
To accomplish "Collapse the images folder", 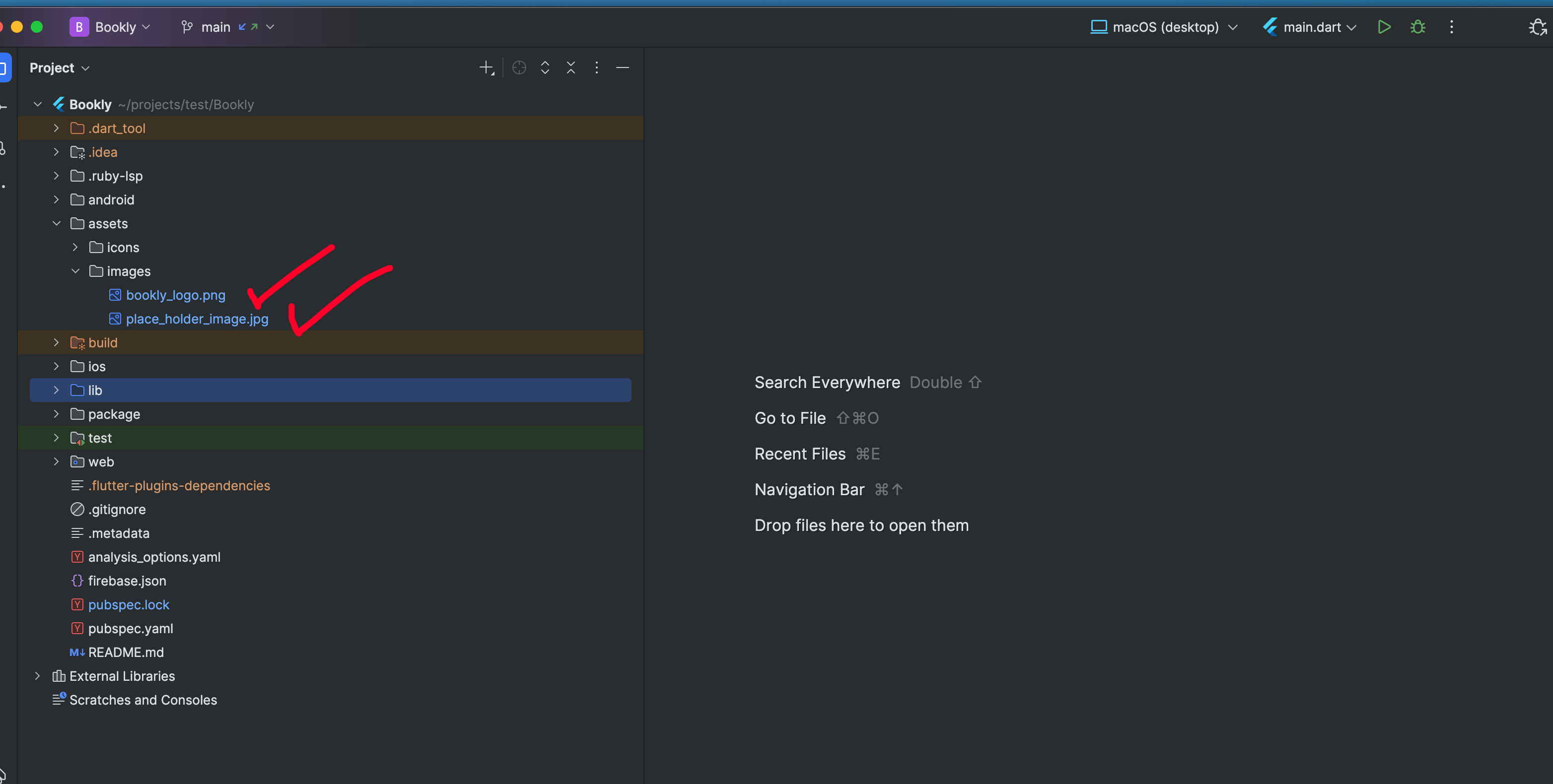I will pos(75,271).
